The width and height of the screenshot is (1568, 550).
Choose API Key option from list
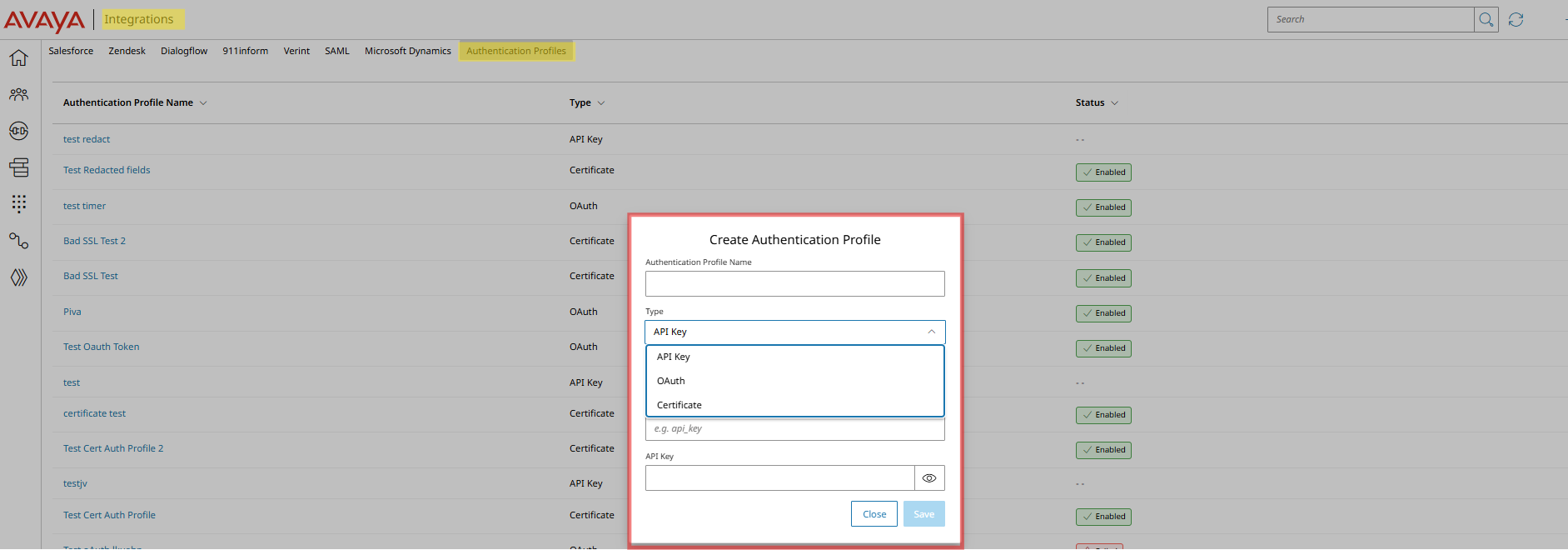pyautogui.click(x=795, y=357)
